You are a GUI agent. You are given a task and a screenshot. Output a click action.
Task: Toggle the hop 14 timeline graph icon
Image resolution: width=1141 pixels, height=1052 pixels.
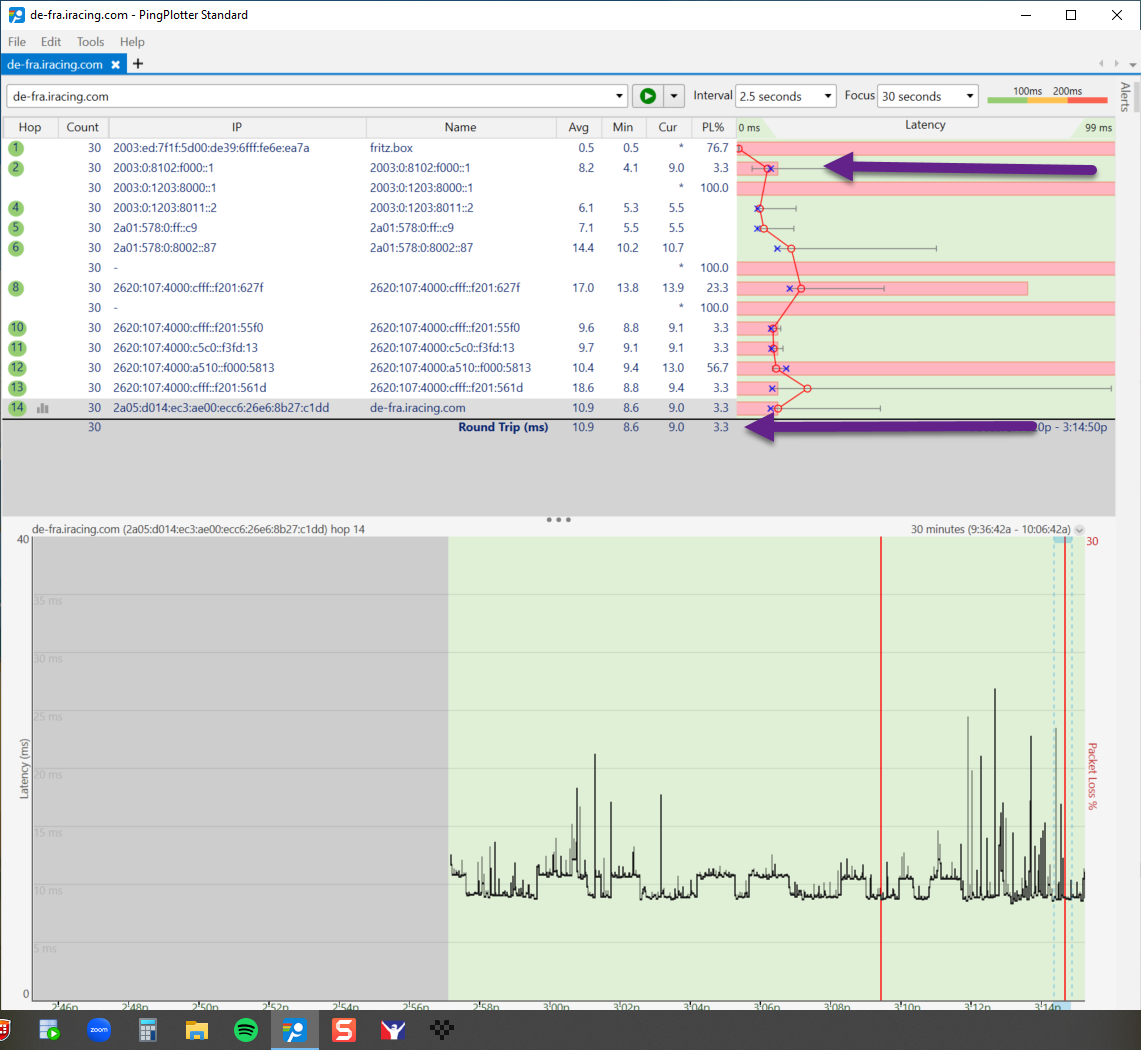(43, 408)
